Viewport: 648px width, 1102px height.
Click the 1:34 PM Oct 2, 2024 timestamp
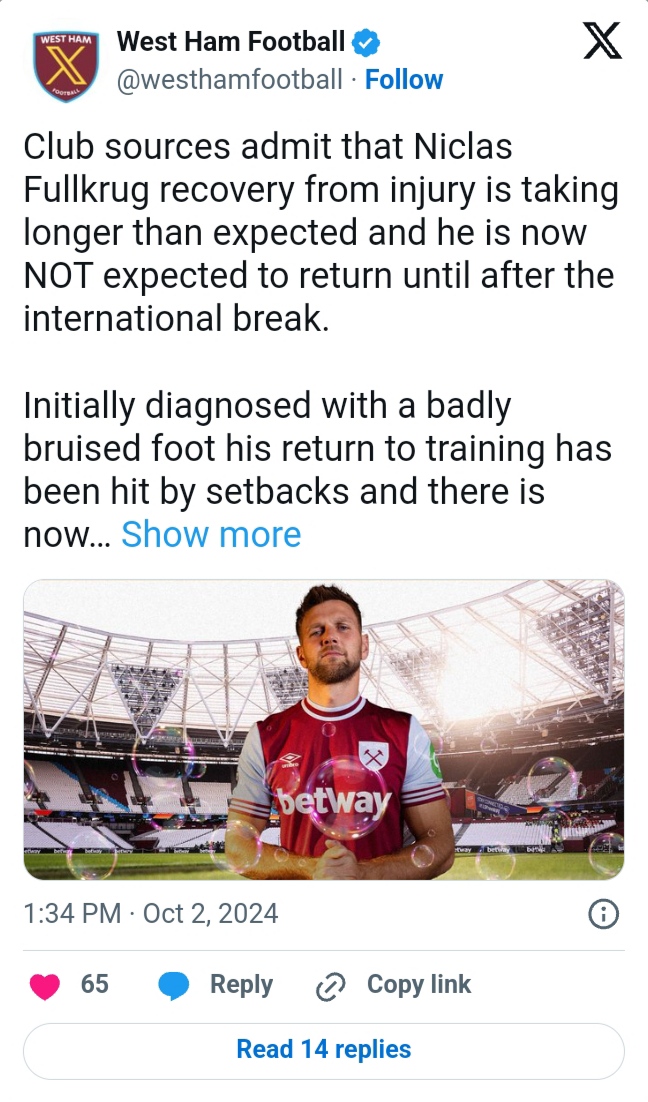(151, 913)
